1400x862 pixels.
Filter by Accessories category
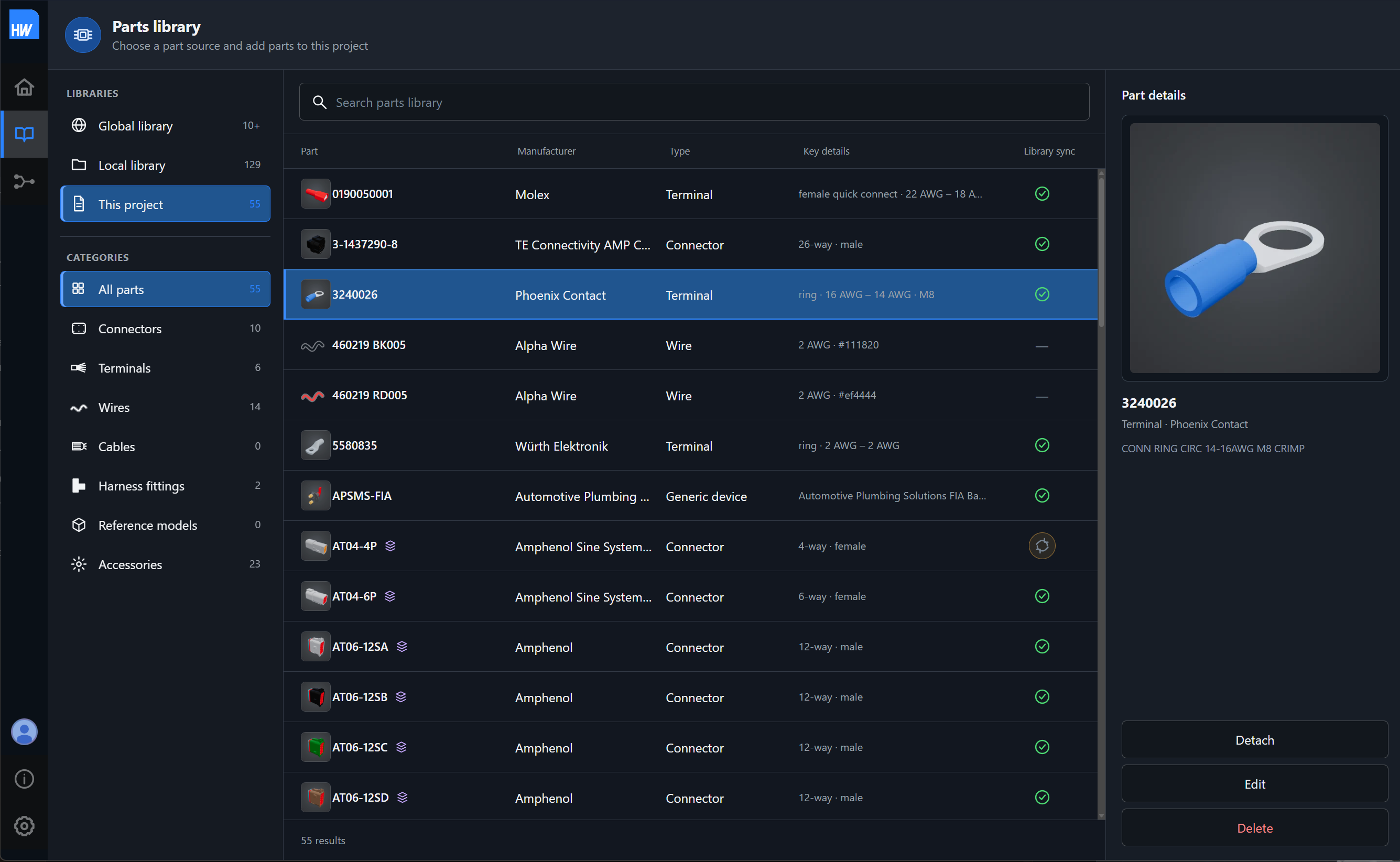pyautogui.click(x=166, y=564)
